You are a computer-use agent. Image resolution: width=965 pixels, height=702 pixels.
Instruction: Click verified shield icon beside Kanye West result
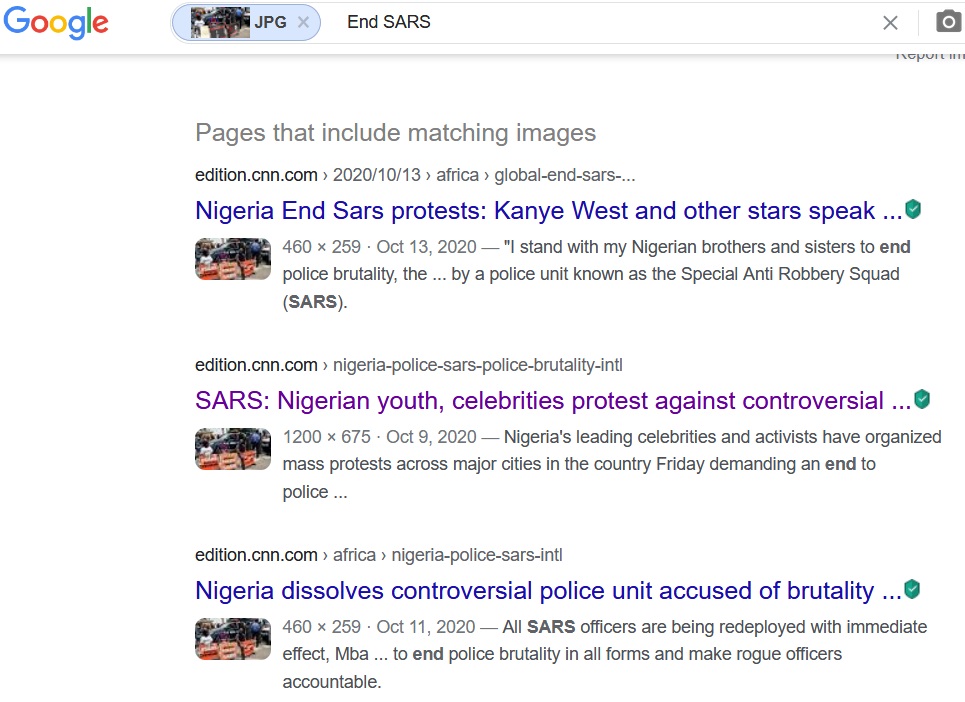coord(913,209)
